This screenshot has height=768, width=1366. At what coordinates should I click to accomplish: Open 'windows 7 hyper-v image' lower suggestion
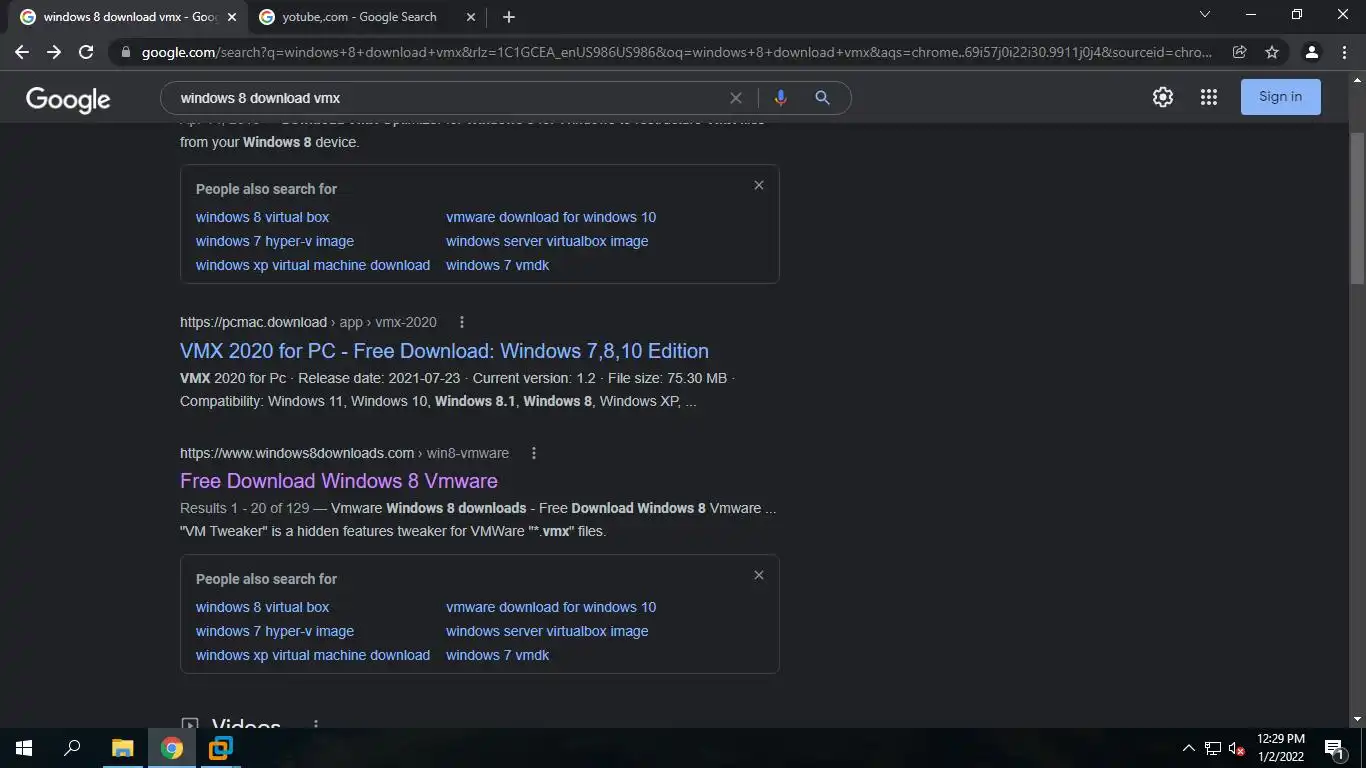pyautogui.click(x=275, y=631)
